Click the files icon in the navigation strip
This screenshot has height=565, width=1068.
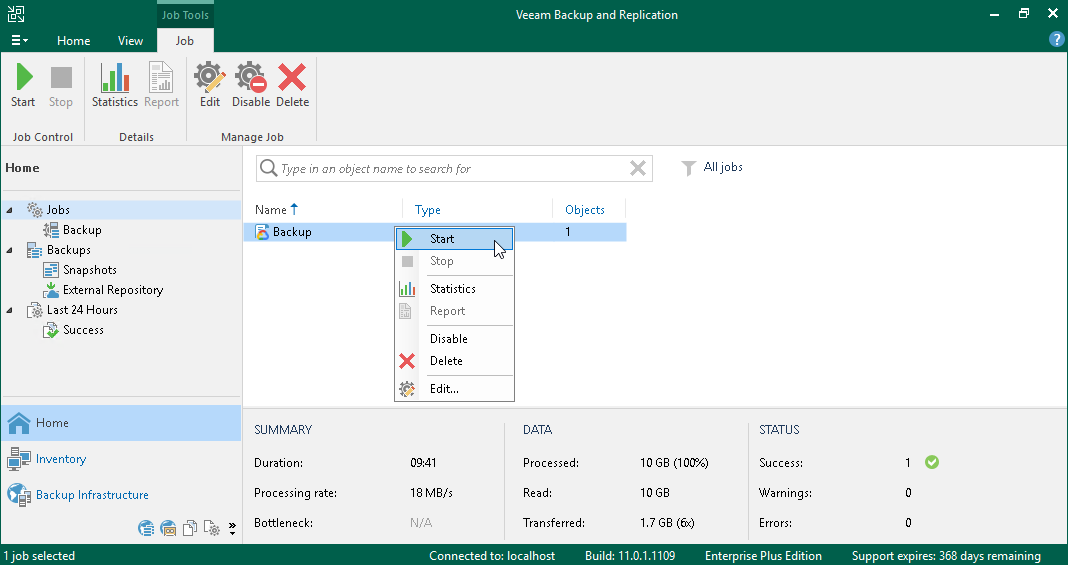(190, 528)
